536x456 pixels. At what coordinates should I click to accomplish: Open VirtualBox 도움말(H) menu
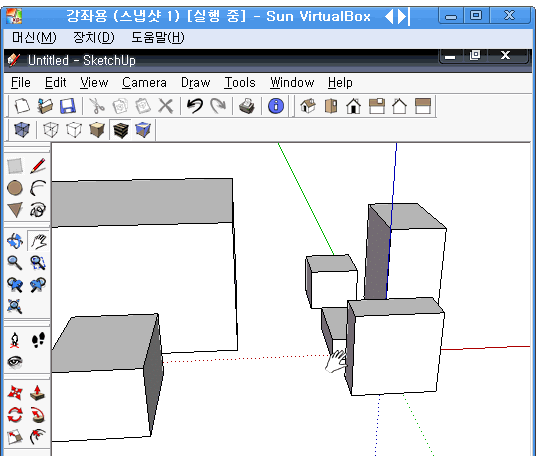click(x=158, y=37)
